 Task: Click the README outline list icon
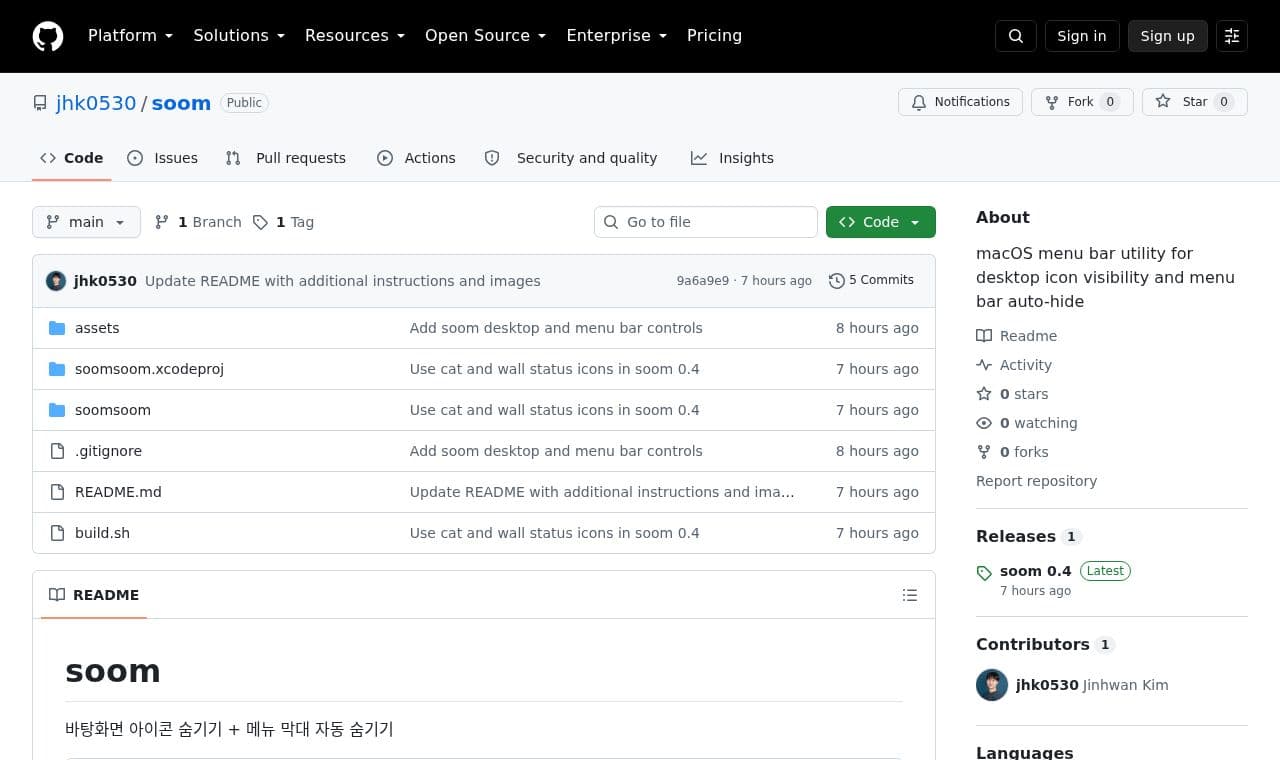(x=909, y=595)
